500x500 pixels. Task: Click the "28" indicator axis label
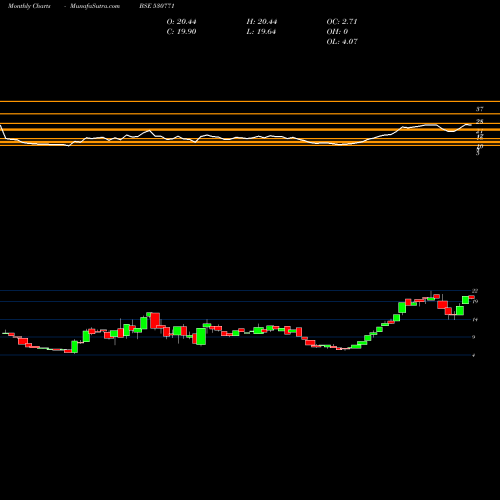(479, 121)
